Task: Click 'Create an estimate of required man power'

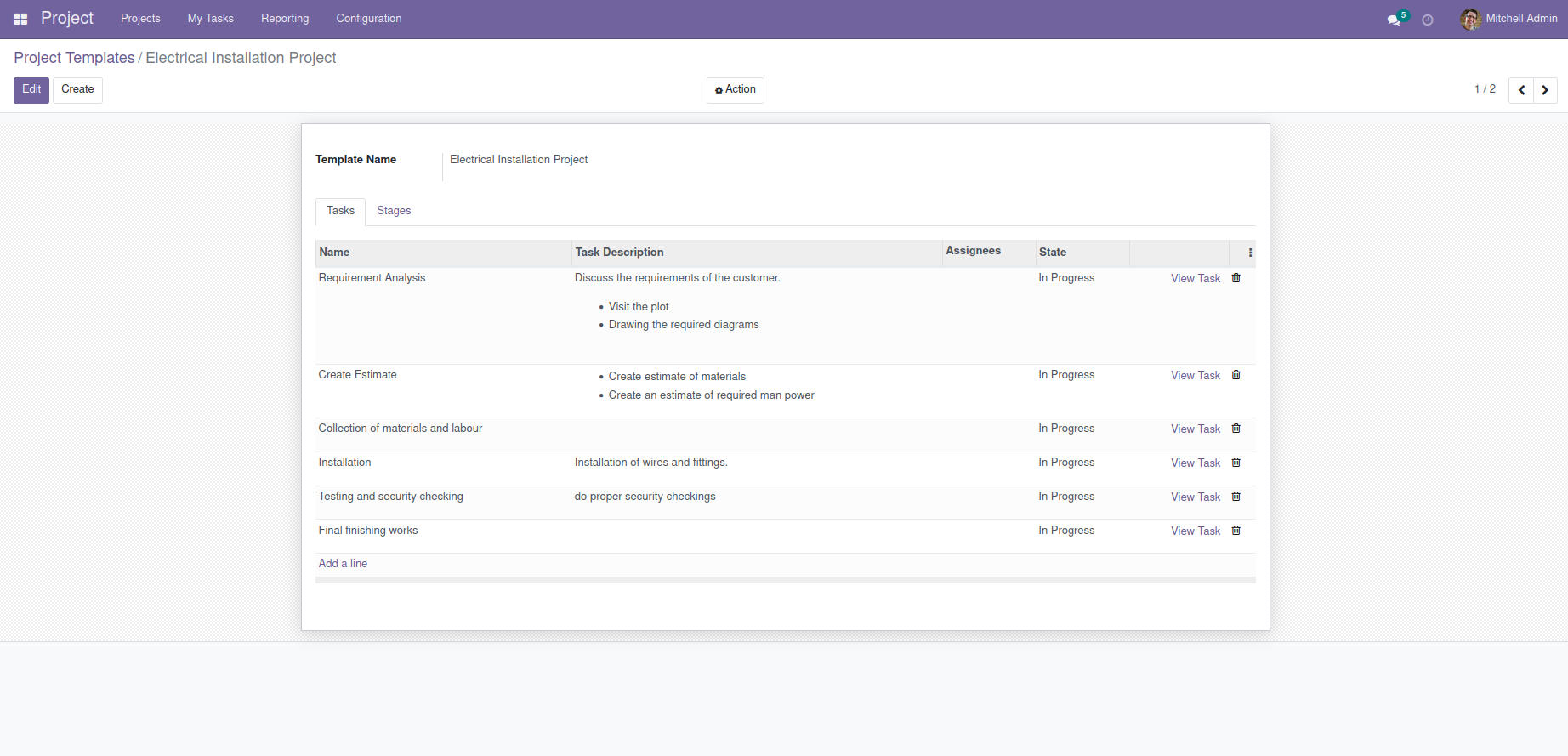Action: 711,395
